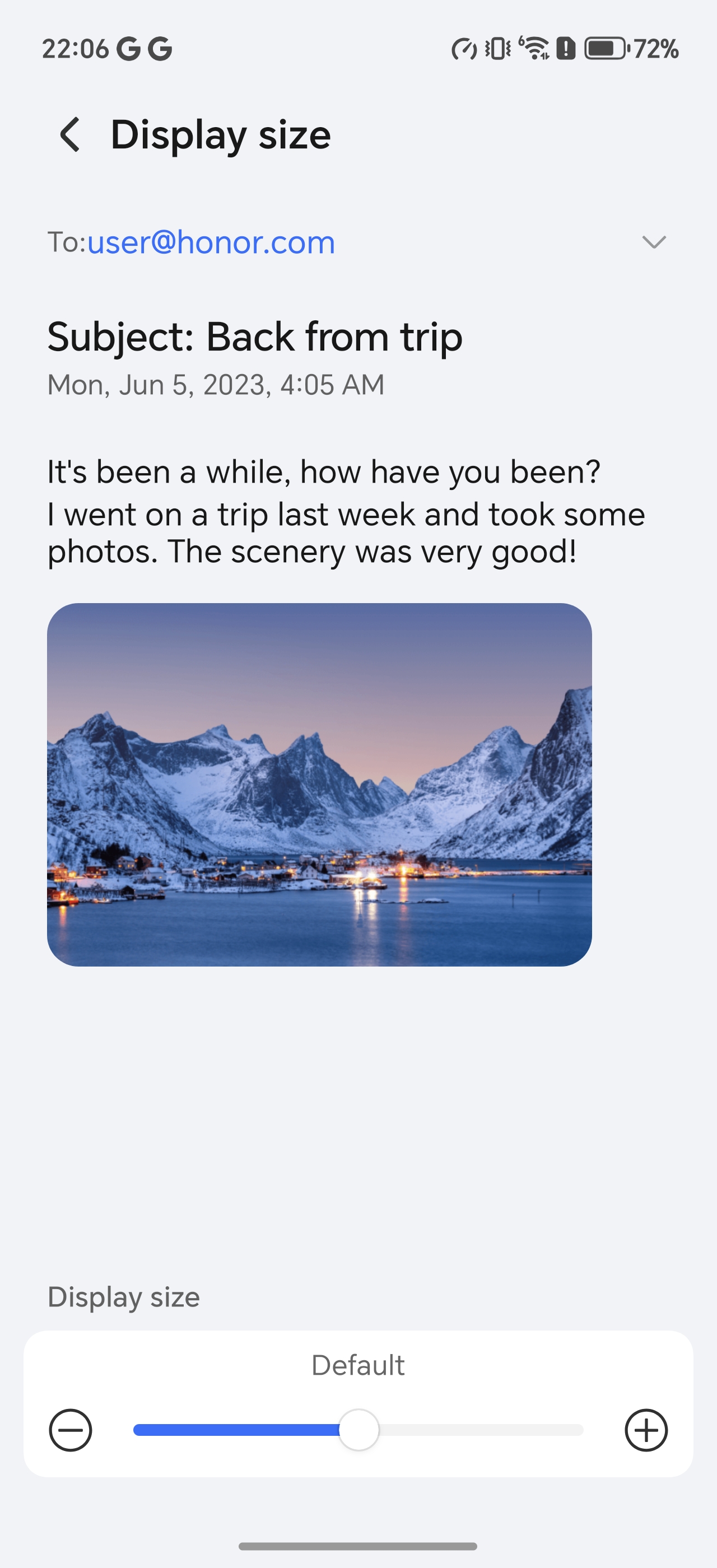Expand recipient details chevron

pos(654,242)
